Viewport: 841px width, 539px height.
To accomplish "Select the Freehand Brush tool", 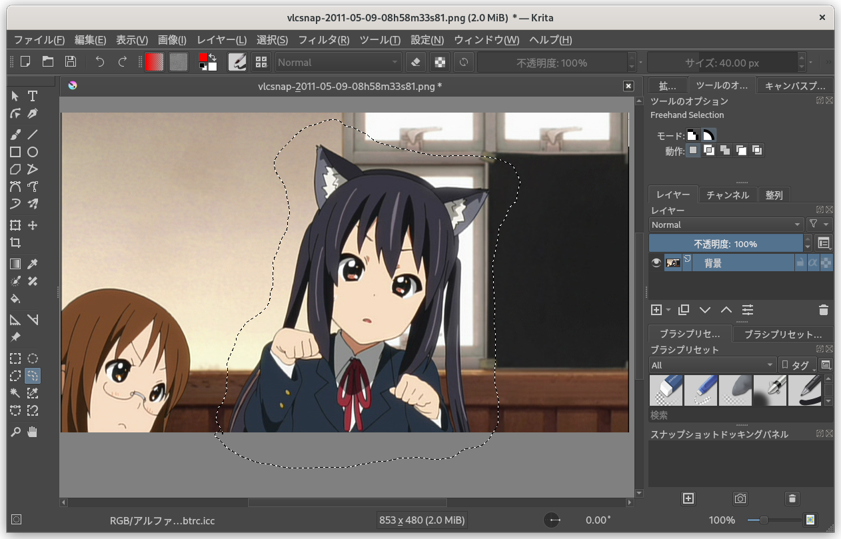I will 16,134.
